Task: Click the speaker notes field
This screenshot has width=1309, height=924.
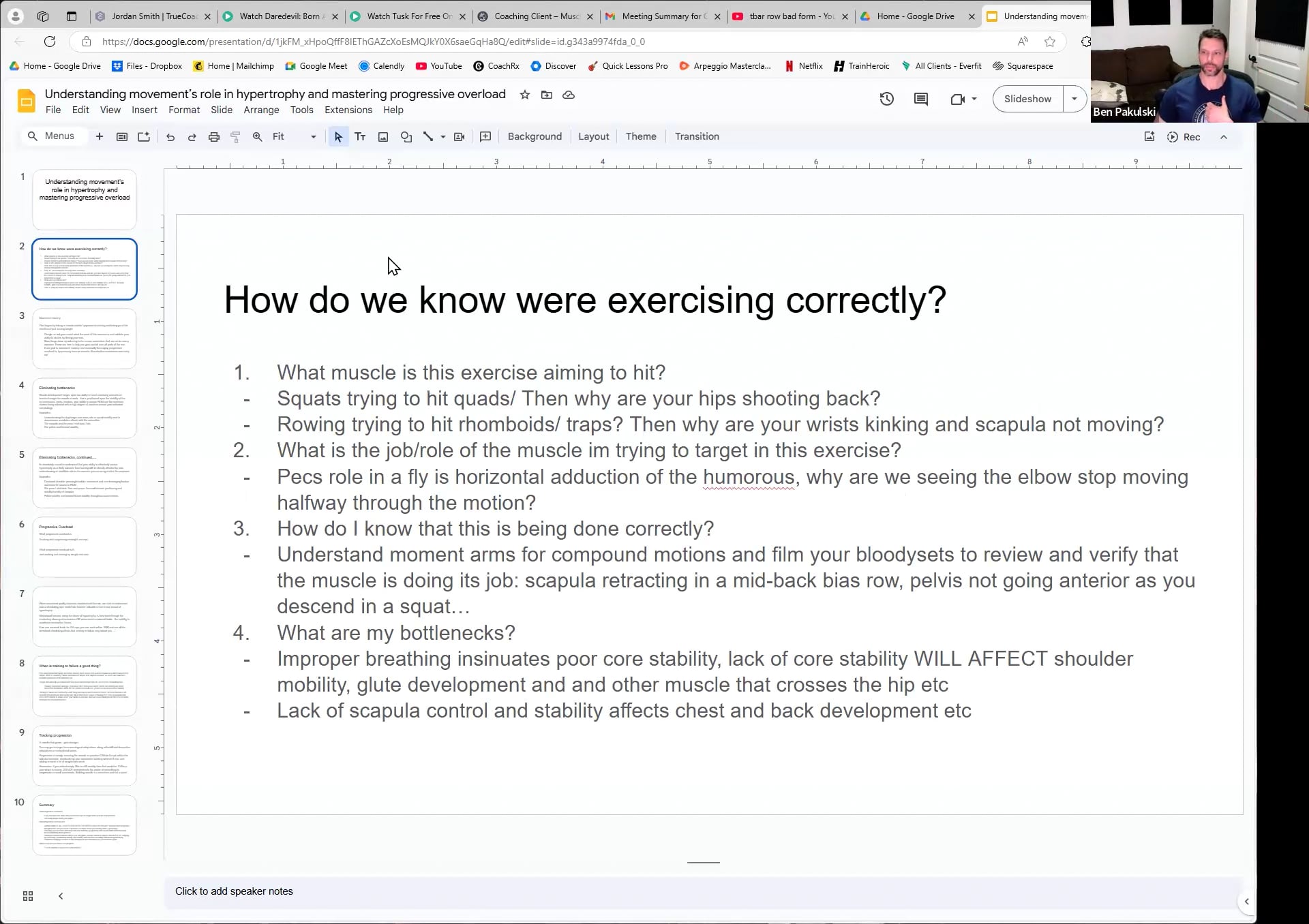Action: (x=702, y=891)
